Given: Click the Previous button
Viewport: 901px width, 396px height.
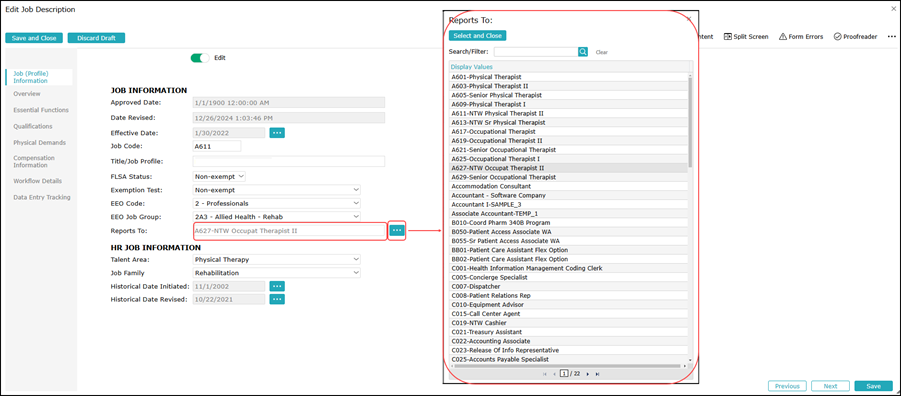Looking at the screenshot, I should coord(787,386).
